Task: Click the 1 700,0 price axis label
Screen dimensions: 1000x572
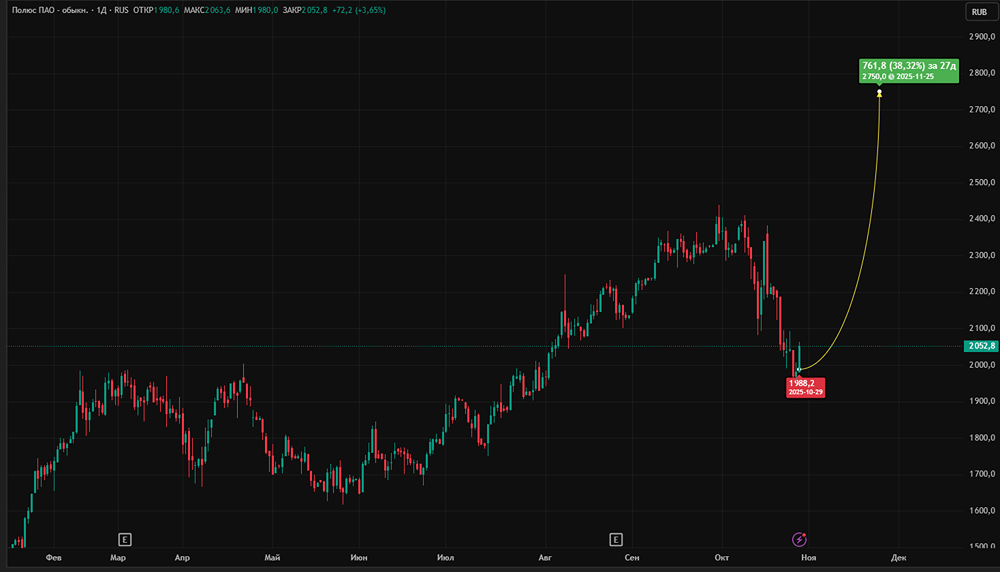Action: (x=982, y=474)
